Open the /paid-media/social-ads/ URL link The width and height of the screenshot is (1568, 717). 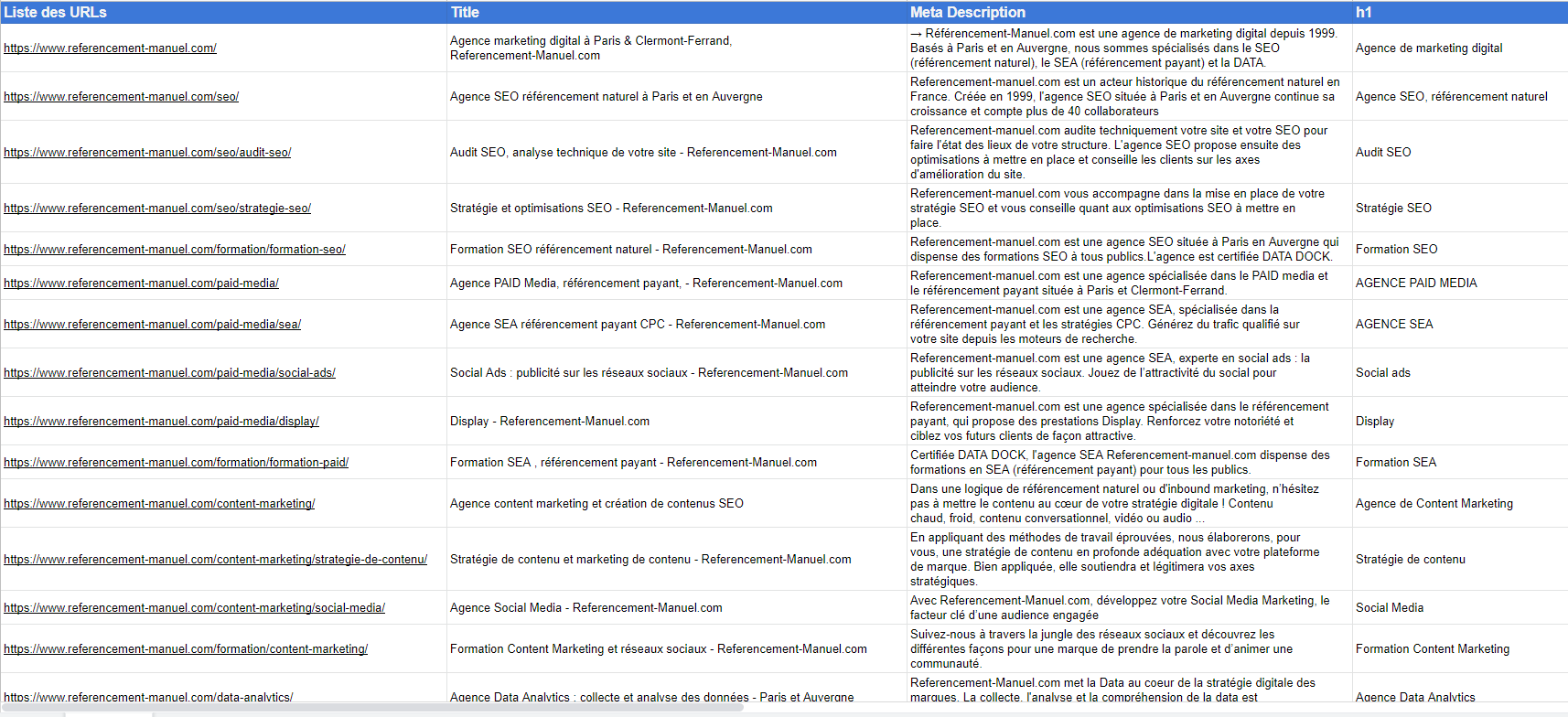(169, 373)
